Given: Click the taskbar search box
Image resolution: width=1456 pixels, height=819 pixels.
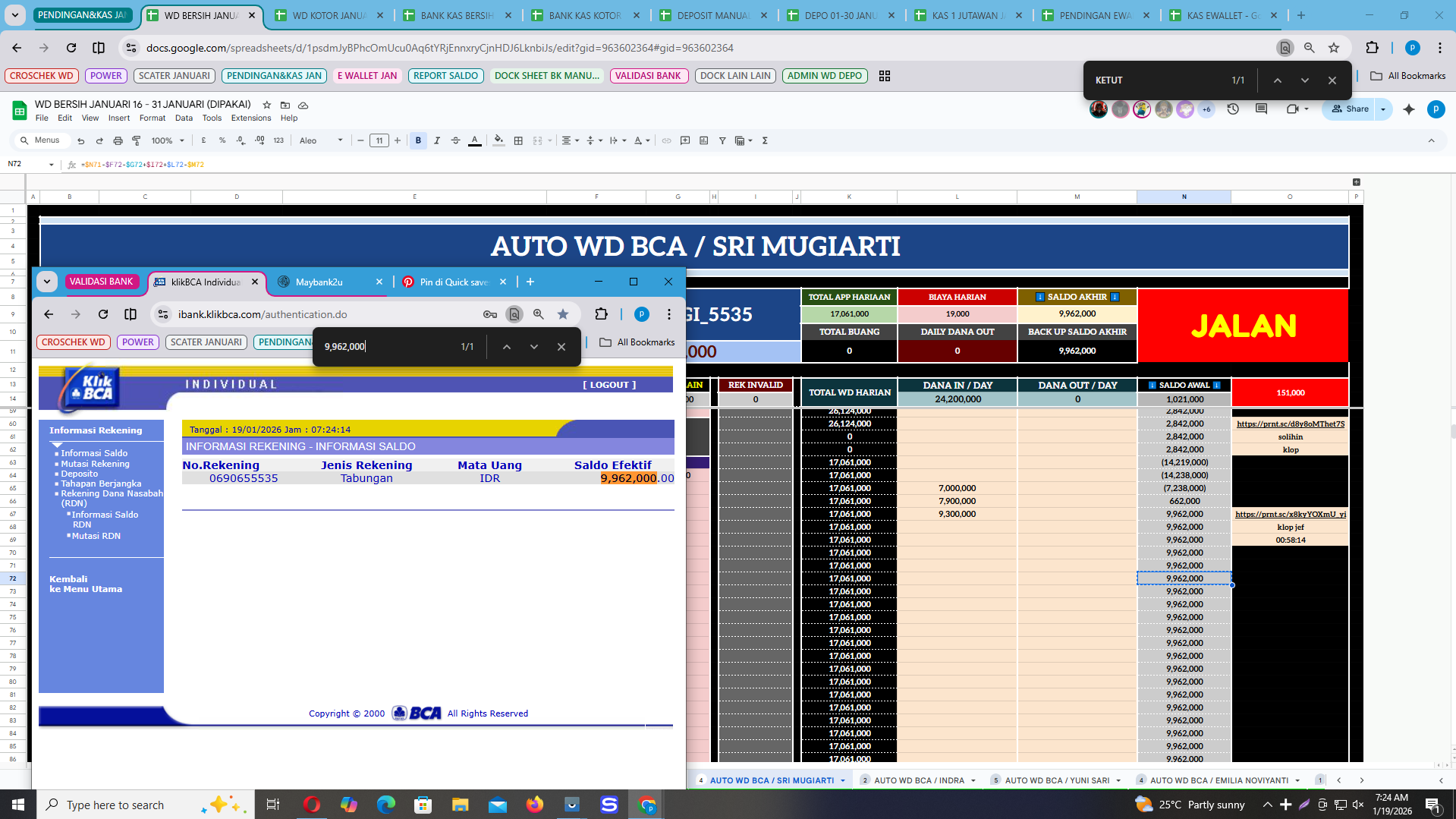Looking at the screenshot, I should click(144, 805).
